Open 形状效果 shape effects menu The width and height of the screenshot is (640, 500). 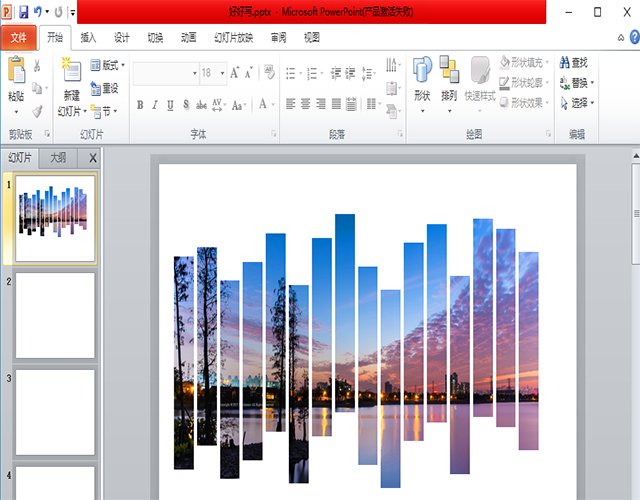(524, 102)
